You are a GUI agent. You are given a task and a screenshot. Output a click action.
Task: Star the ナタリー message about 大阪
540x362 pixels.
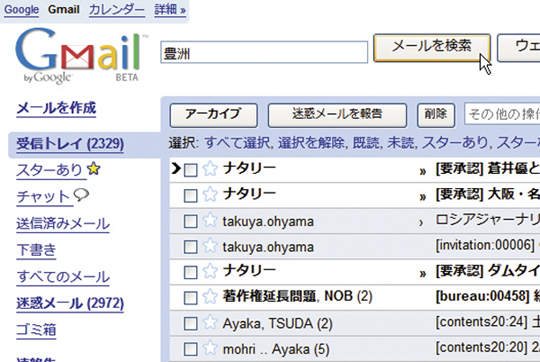coord(210,195)
